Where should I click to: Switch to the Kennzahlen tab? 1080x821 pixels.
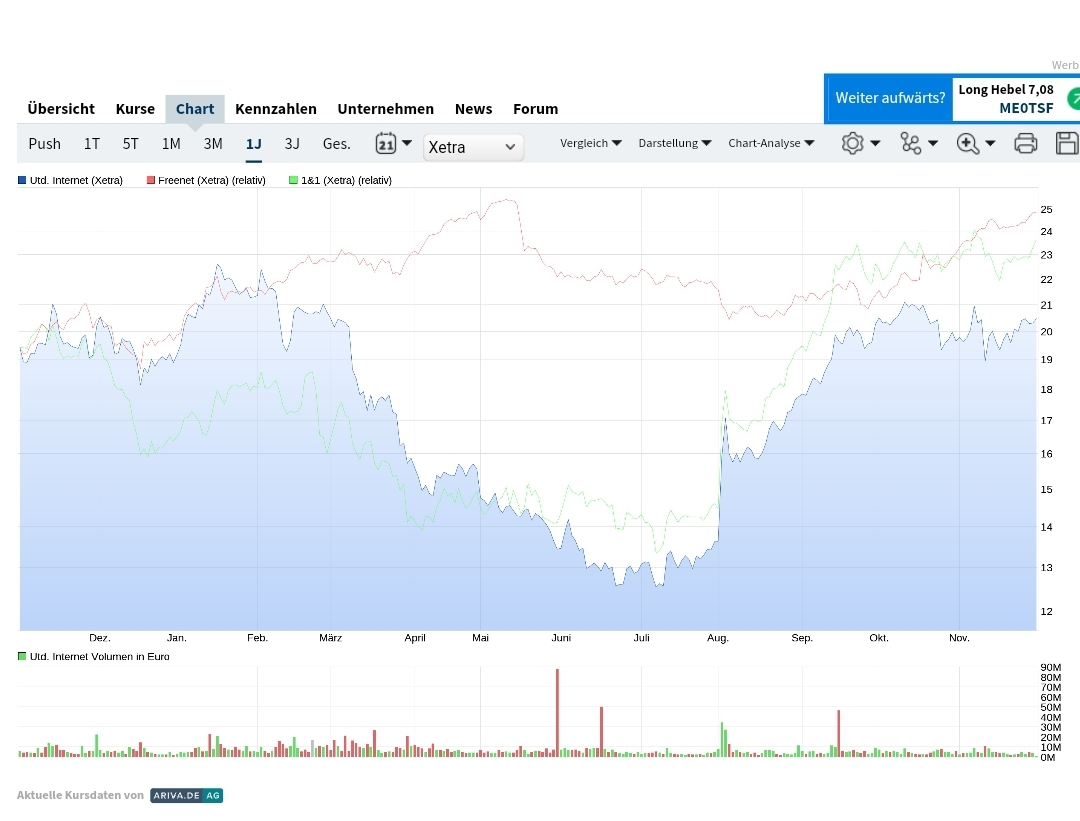tap(276, 109)
